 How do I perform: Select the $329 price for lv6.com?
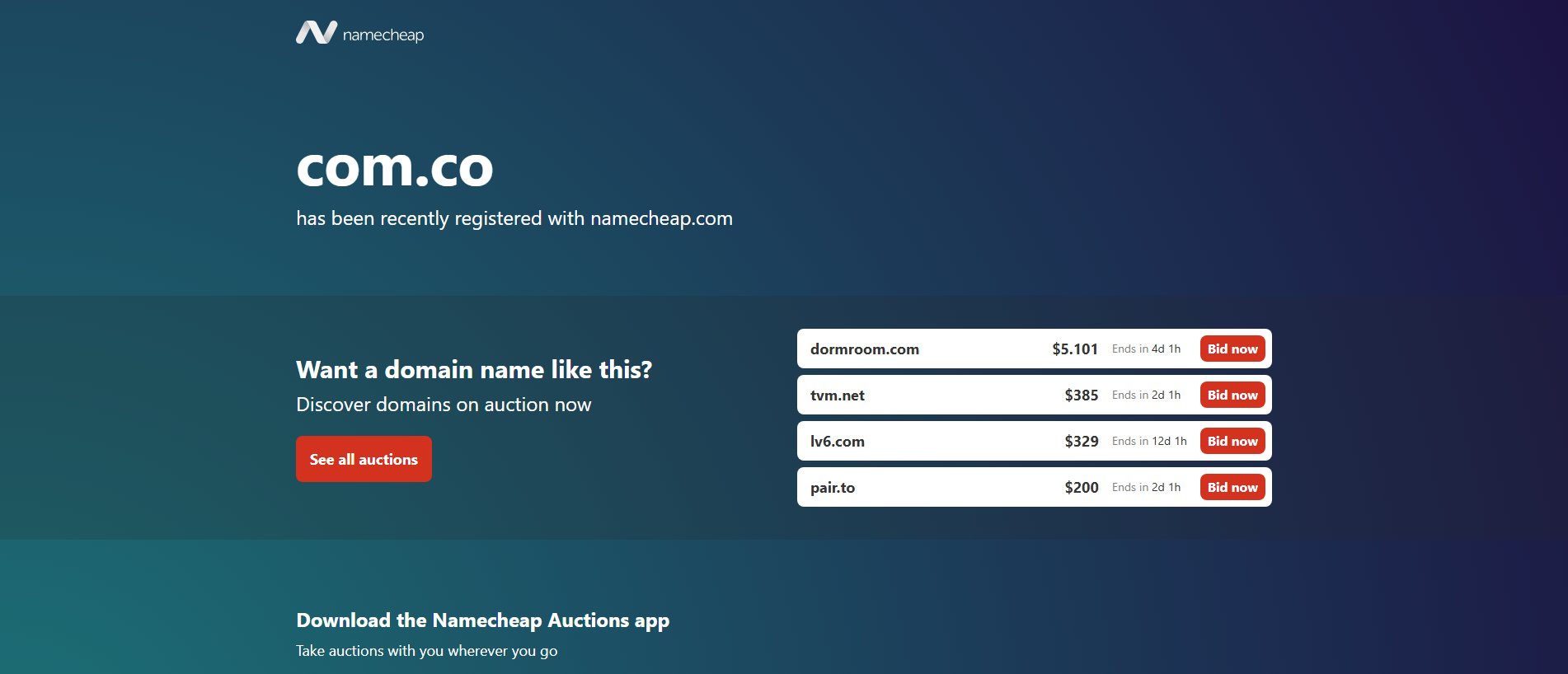pyautogui.click(x=1082, y=441)
